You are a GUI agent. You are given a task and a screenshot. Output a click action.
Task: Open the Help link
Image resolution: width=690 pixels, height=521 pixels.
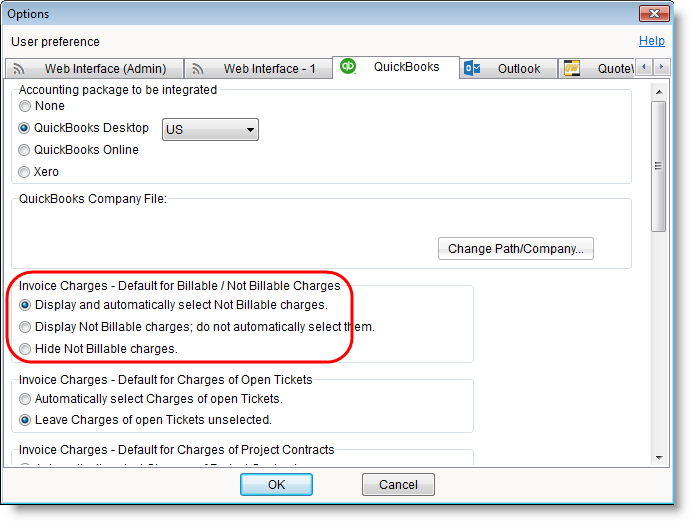click(651, 41)
